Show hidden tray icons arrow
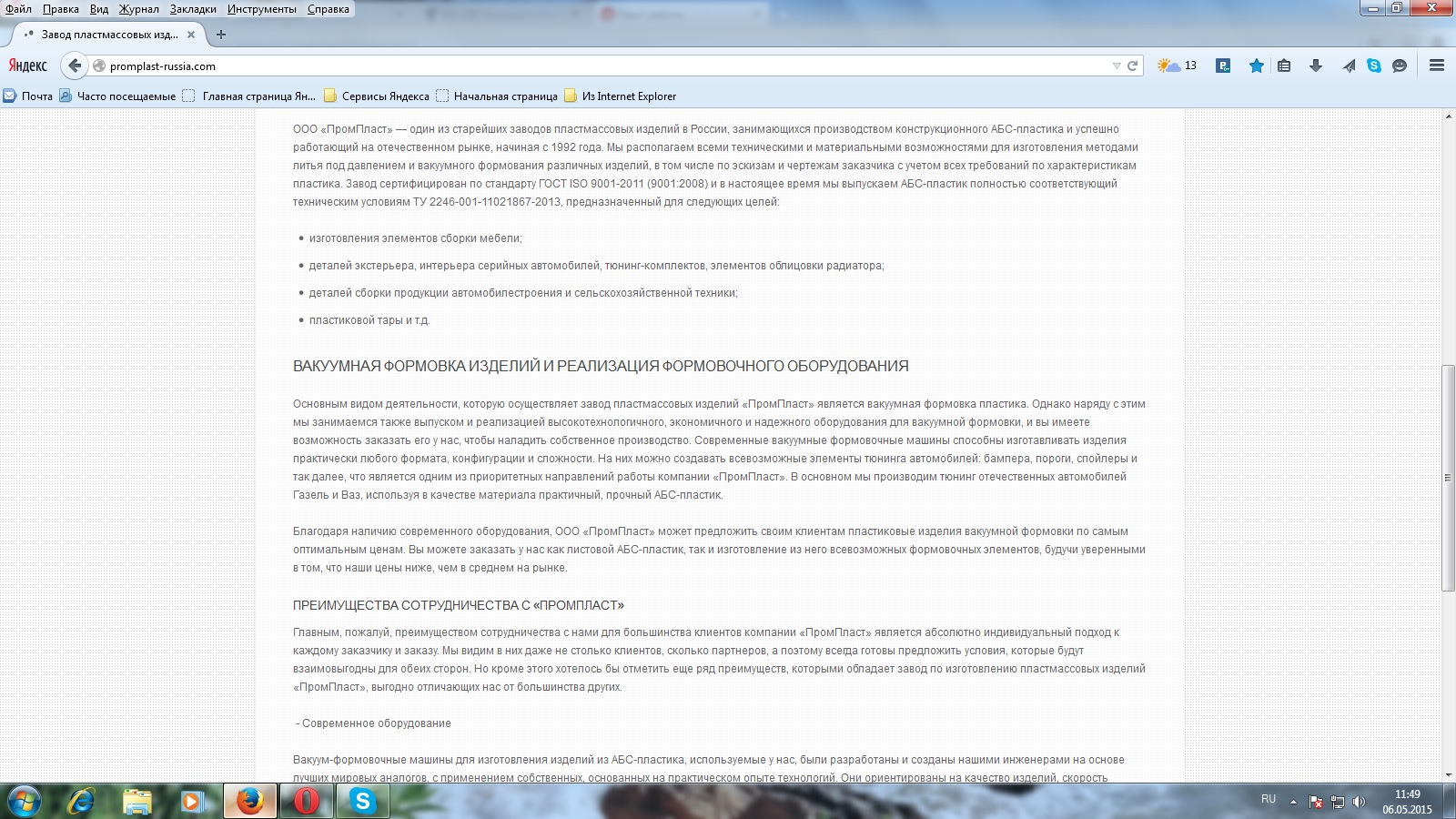Viewport: 1456px width, 819px height. 1293,802
